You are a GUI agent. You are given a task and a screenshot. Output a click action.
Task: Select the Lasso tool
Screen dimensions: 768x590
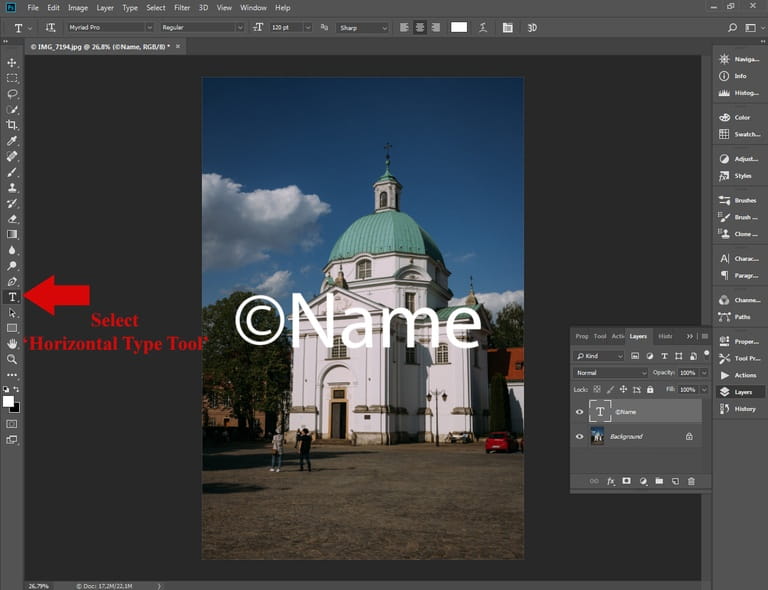click(12, 94)
